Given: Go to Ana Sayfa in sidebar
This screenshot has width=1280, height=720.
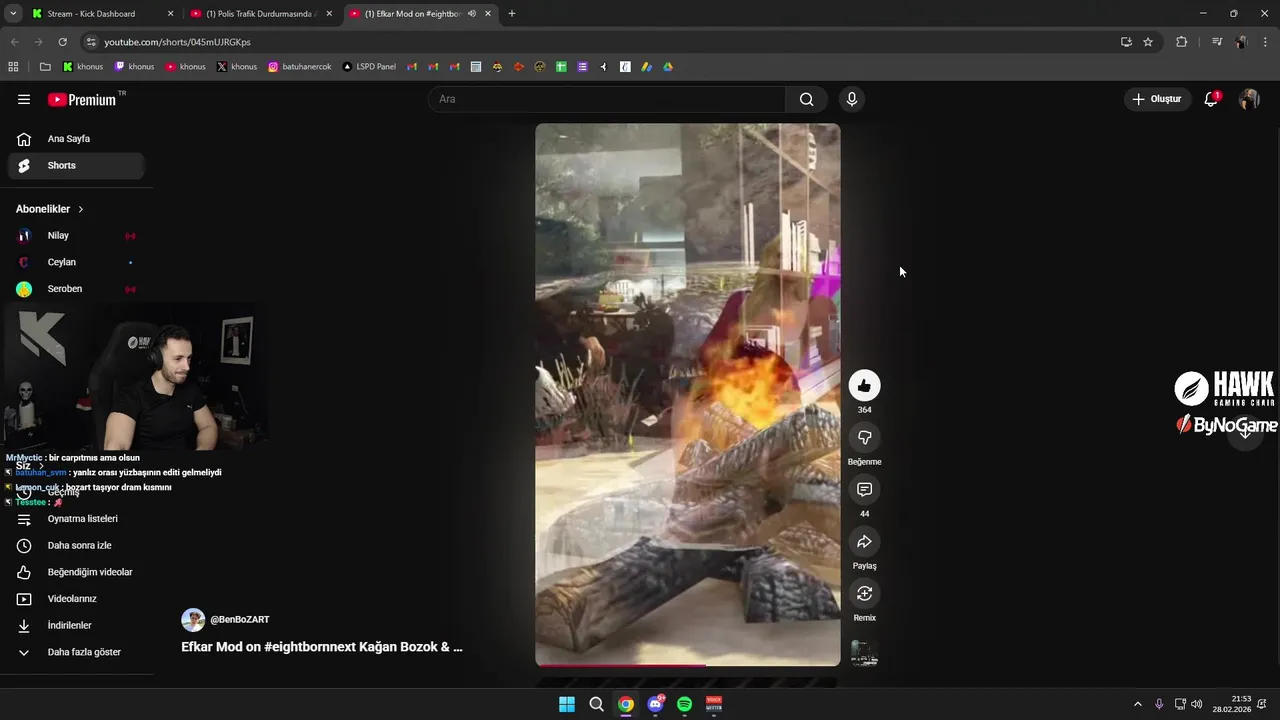Looking at the screenshot, I should [x=76, y=139].
